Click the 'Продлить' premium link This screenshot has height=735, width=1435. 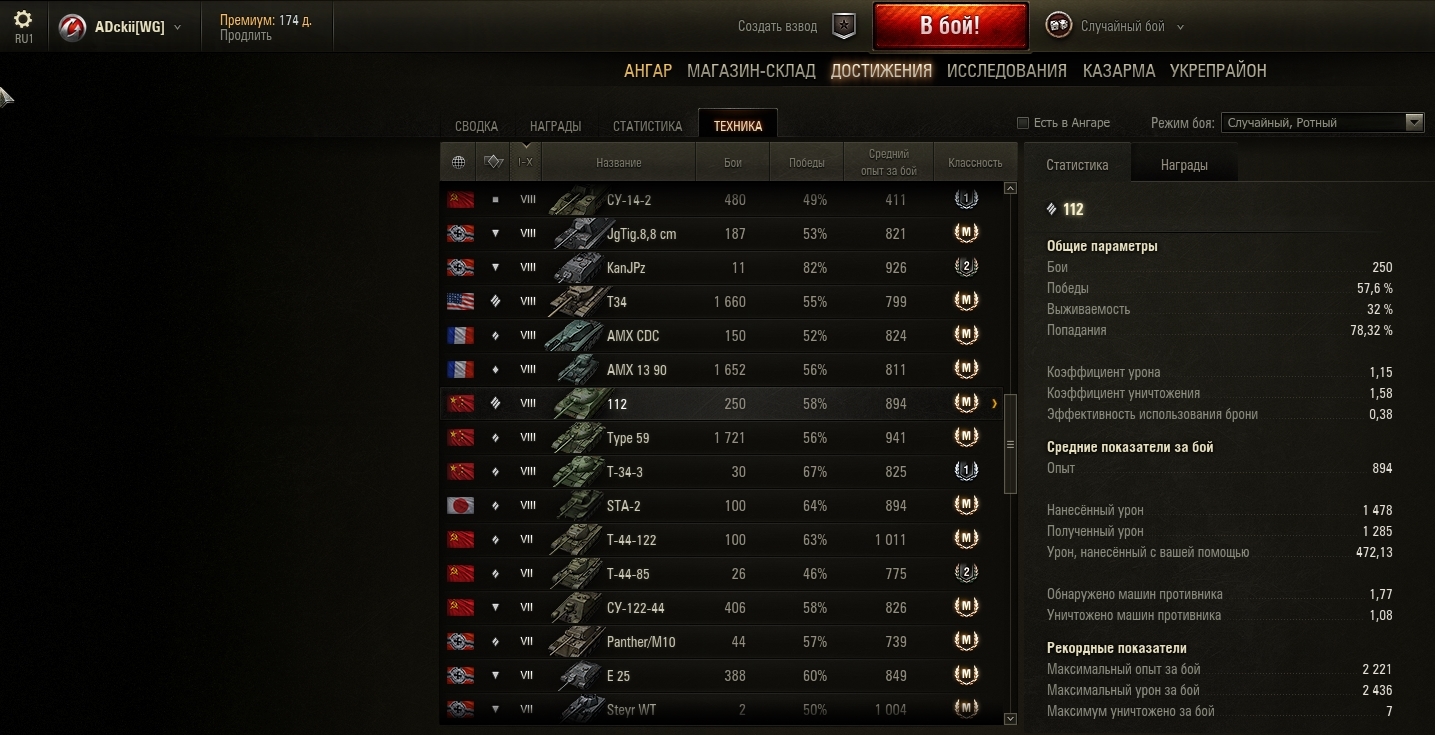[x=246, y=36]
